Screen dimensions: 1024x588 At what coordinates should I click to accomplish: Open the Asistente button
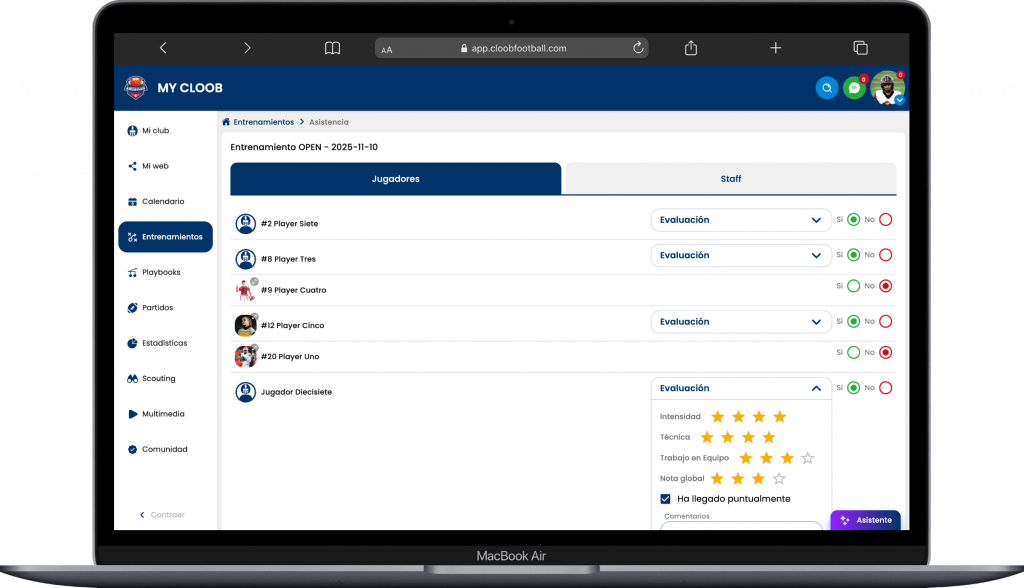click(x=865, y=520)
